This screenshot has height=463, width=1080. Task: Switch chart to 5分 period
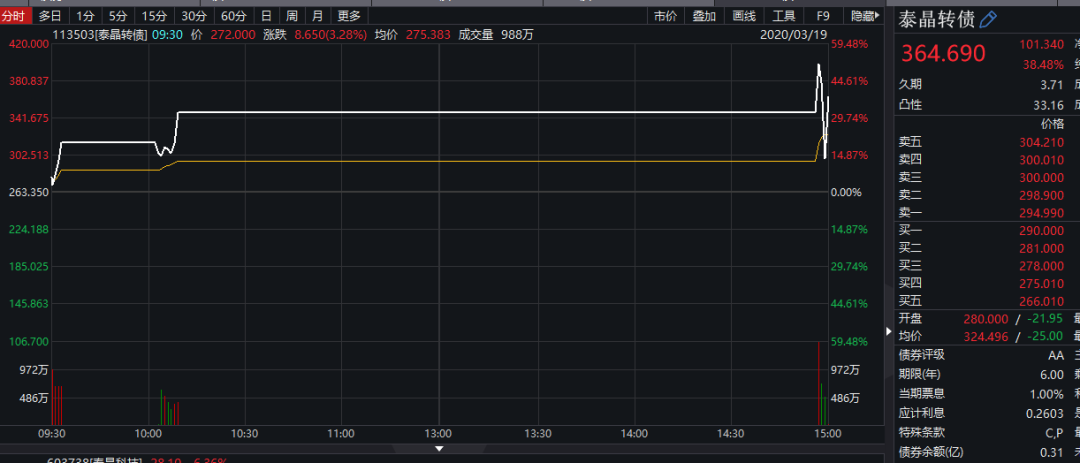pyautogui.click(x=118, y=16)
